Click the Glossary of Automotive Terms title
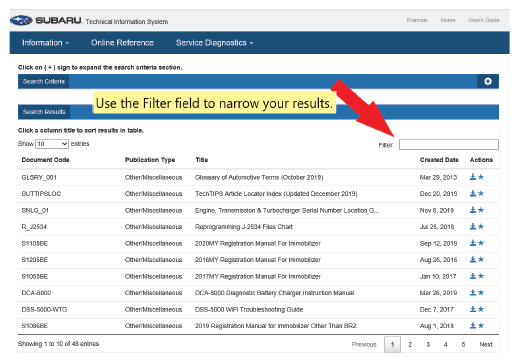519x362 pixels. tap(259, 177)
